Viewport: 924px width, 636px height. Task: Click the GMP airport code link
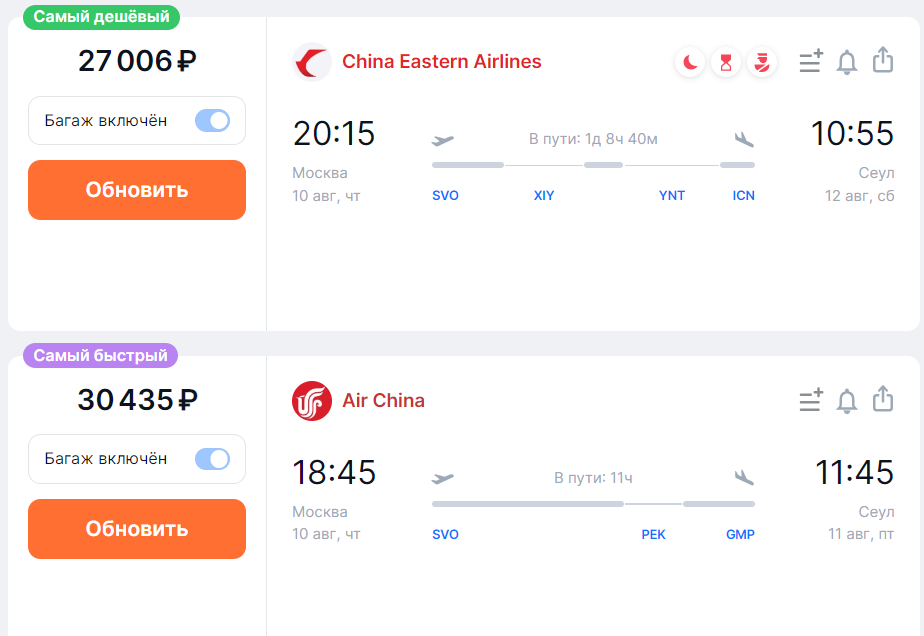click(740, 535)
